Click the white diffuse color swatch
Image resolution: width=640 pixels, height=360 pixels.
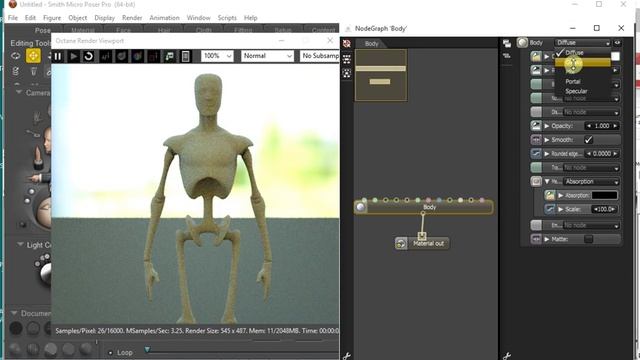pyautogui.click(x=615, y=56)
